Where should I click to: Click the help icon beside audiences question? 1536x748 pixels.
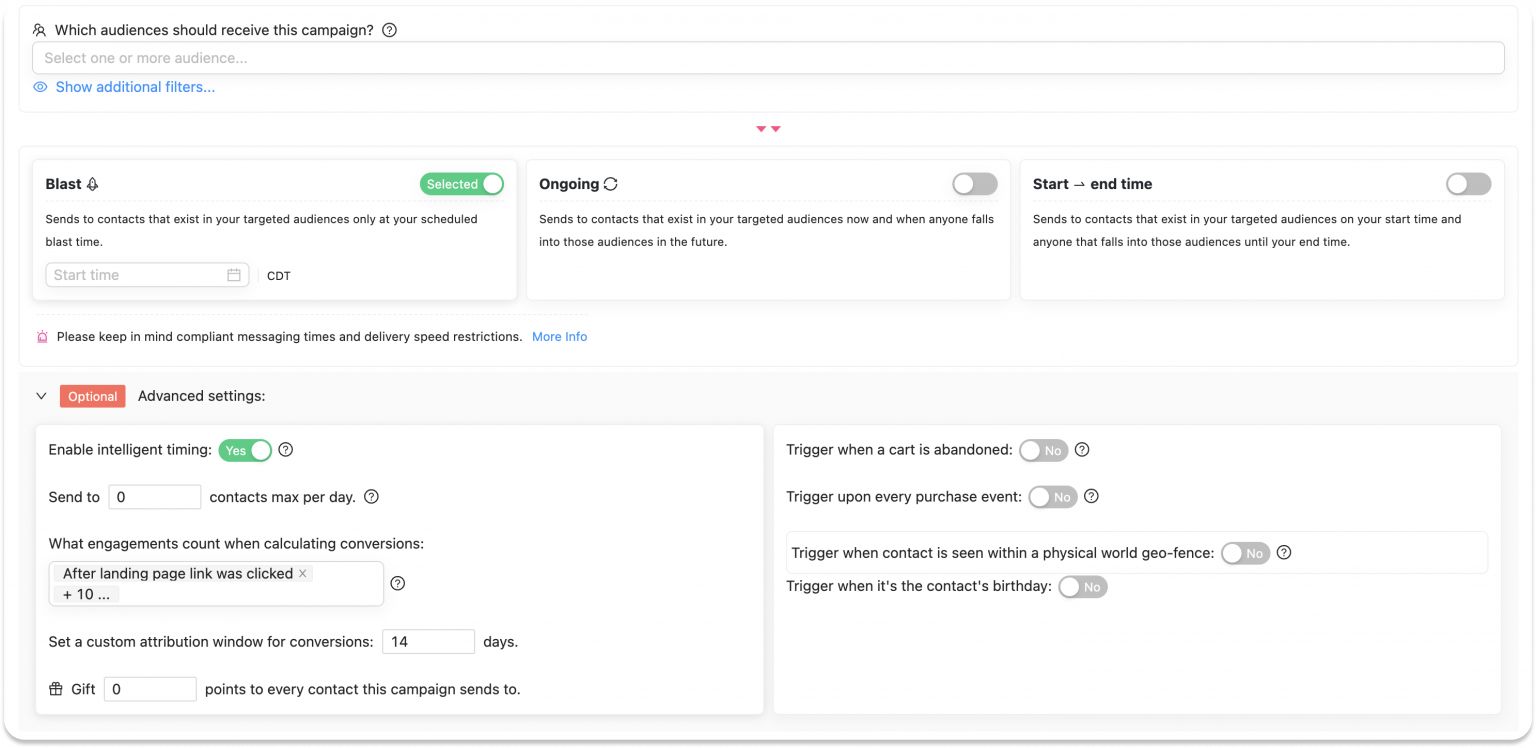click(390, 30)
